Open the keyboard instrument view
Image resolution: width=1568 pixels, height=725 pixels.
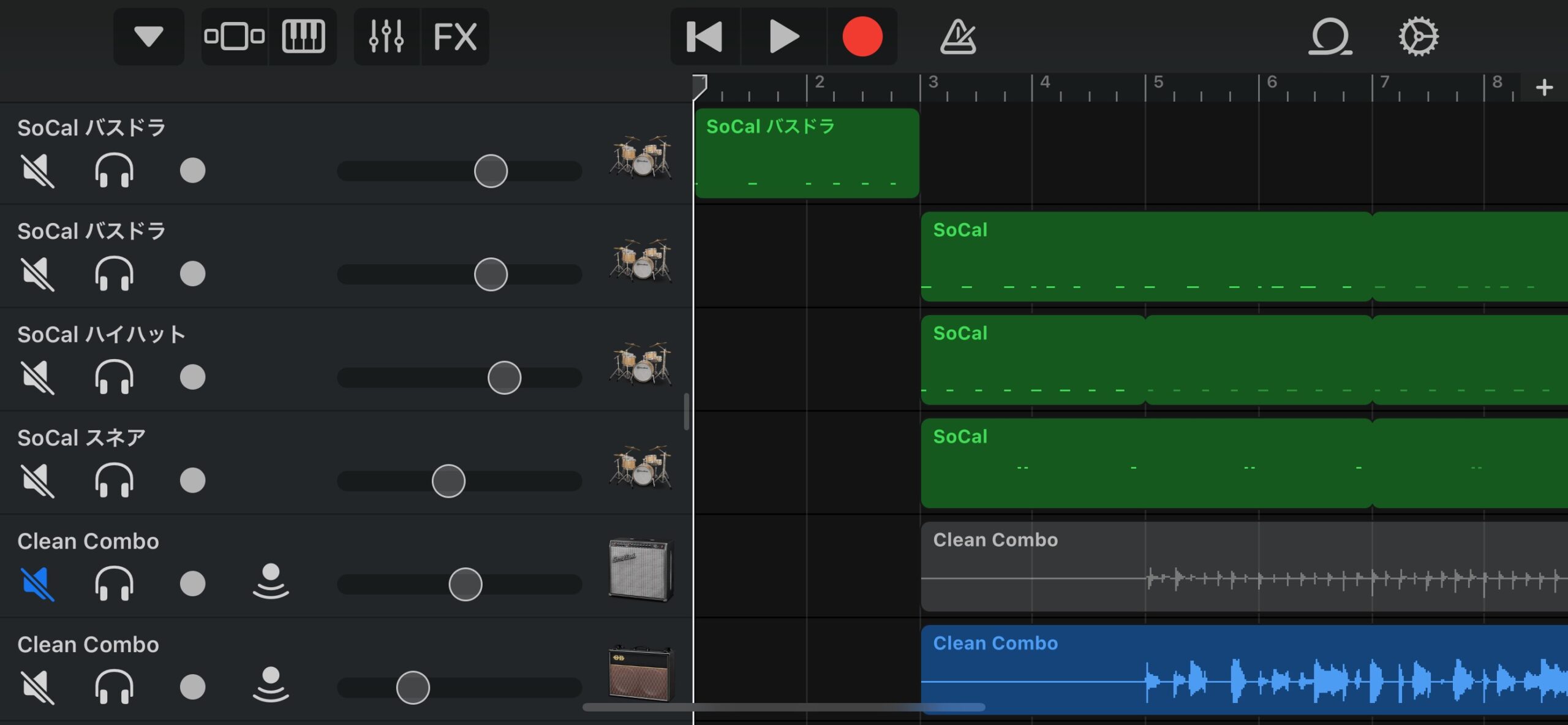tap(303, 37)
